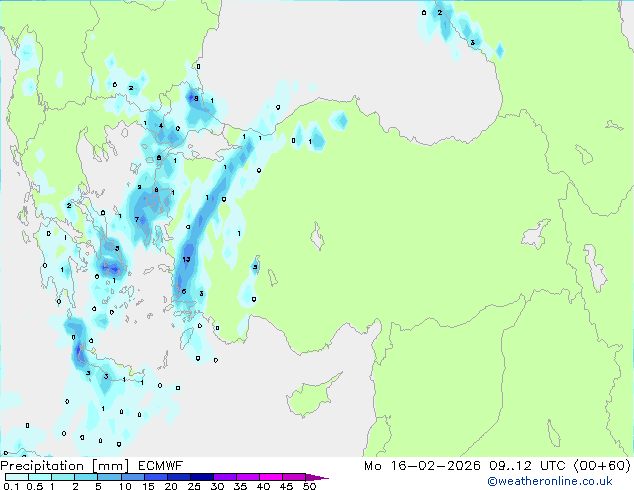Click the "Mo" weekday text
The height and width of the screenshot is (490, 634).
coord(372,466)
